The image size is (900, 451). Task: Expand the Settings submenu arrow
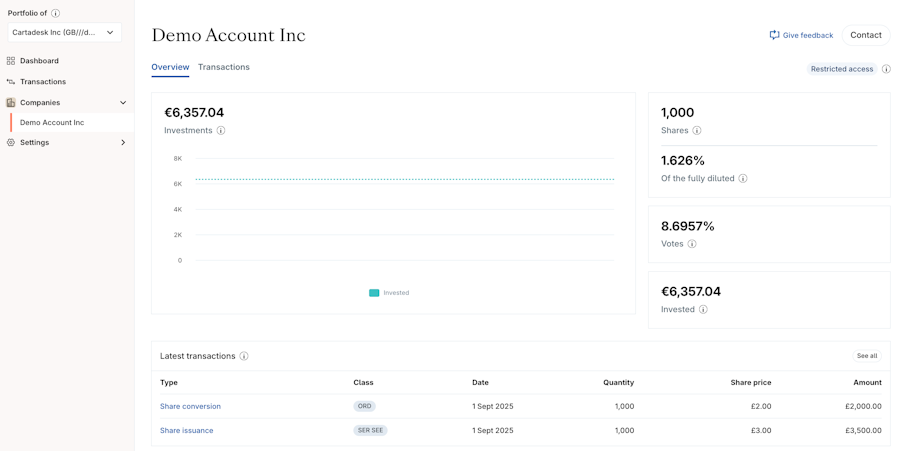(123, 143)
